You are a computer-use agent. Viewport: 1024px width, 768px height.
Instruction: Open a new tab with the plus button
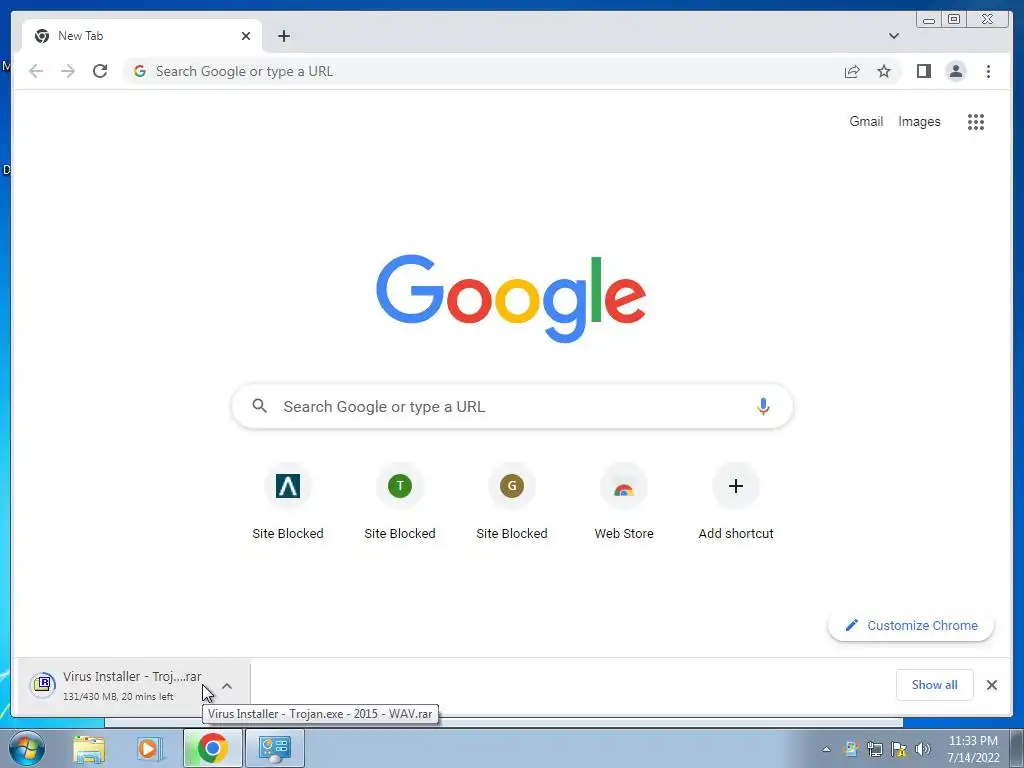click(x=283, y=36)
